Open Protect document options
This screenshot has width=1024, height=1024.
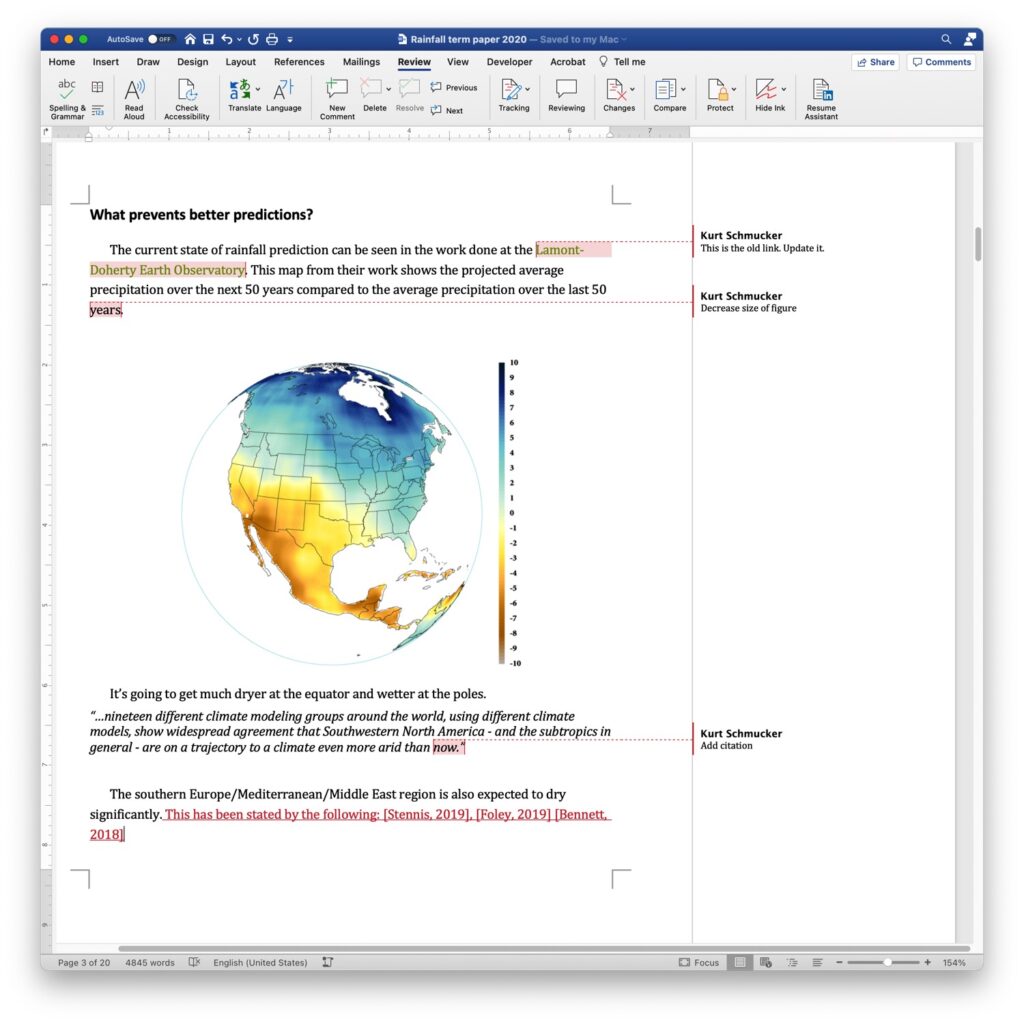[717, 95]
